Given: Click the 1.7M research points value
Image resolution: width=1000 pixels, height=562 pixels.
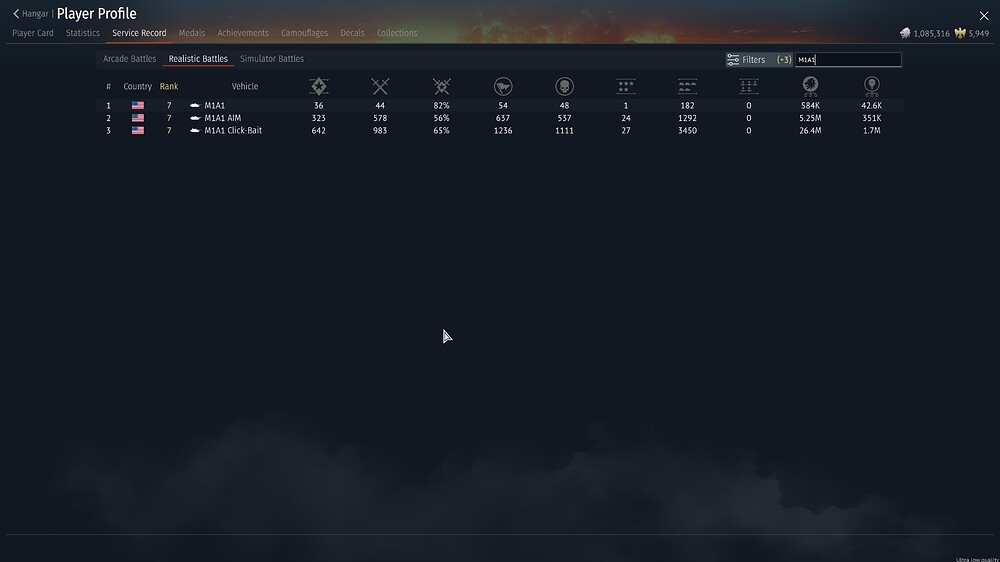Looking at the screenshot, I should click(872, 130).
